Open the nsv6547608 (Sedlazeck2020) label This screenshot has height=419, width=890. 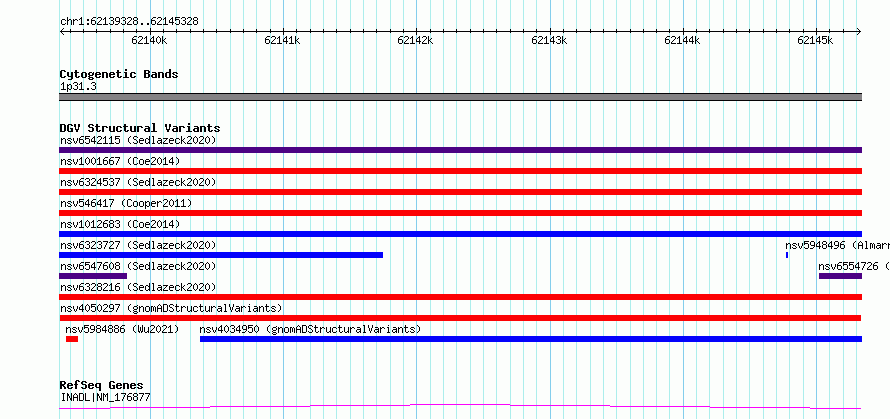pos(138,266)
